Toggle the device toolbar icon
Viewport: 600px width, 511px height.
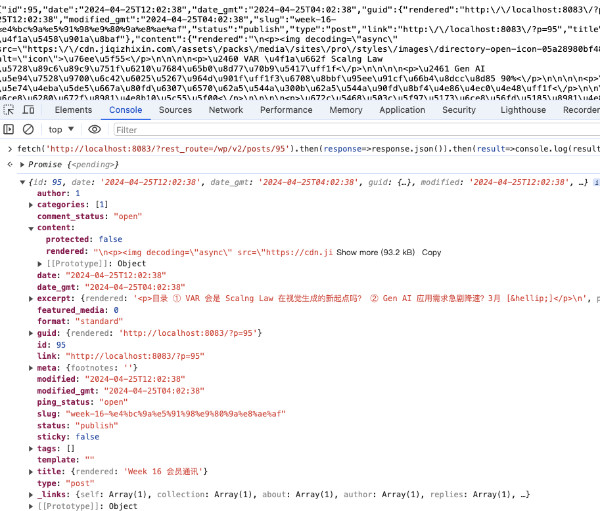28,110
